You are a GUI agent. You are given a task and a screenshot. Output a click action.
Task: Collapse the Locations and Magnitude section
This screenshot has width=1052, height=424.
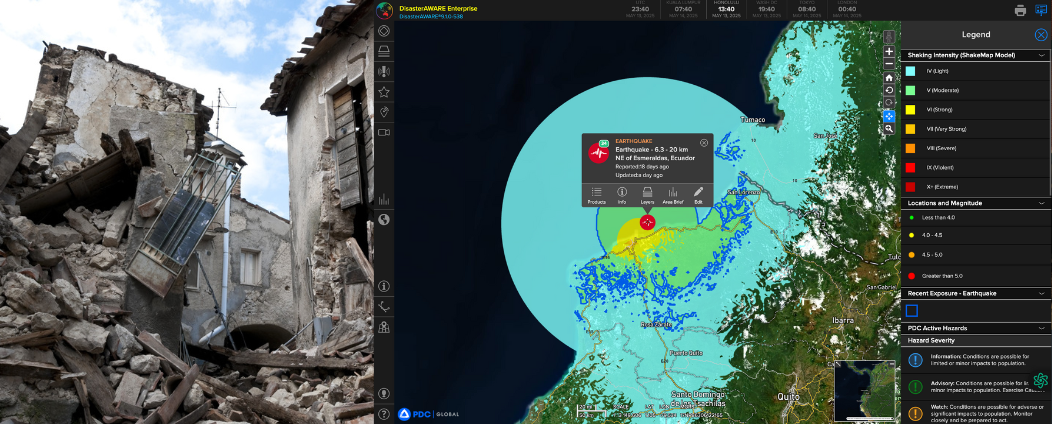pos(1042,203)
